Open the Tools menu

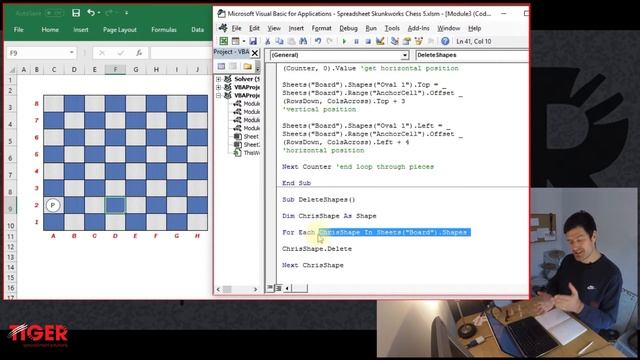tap(392, 28)
